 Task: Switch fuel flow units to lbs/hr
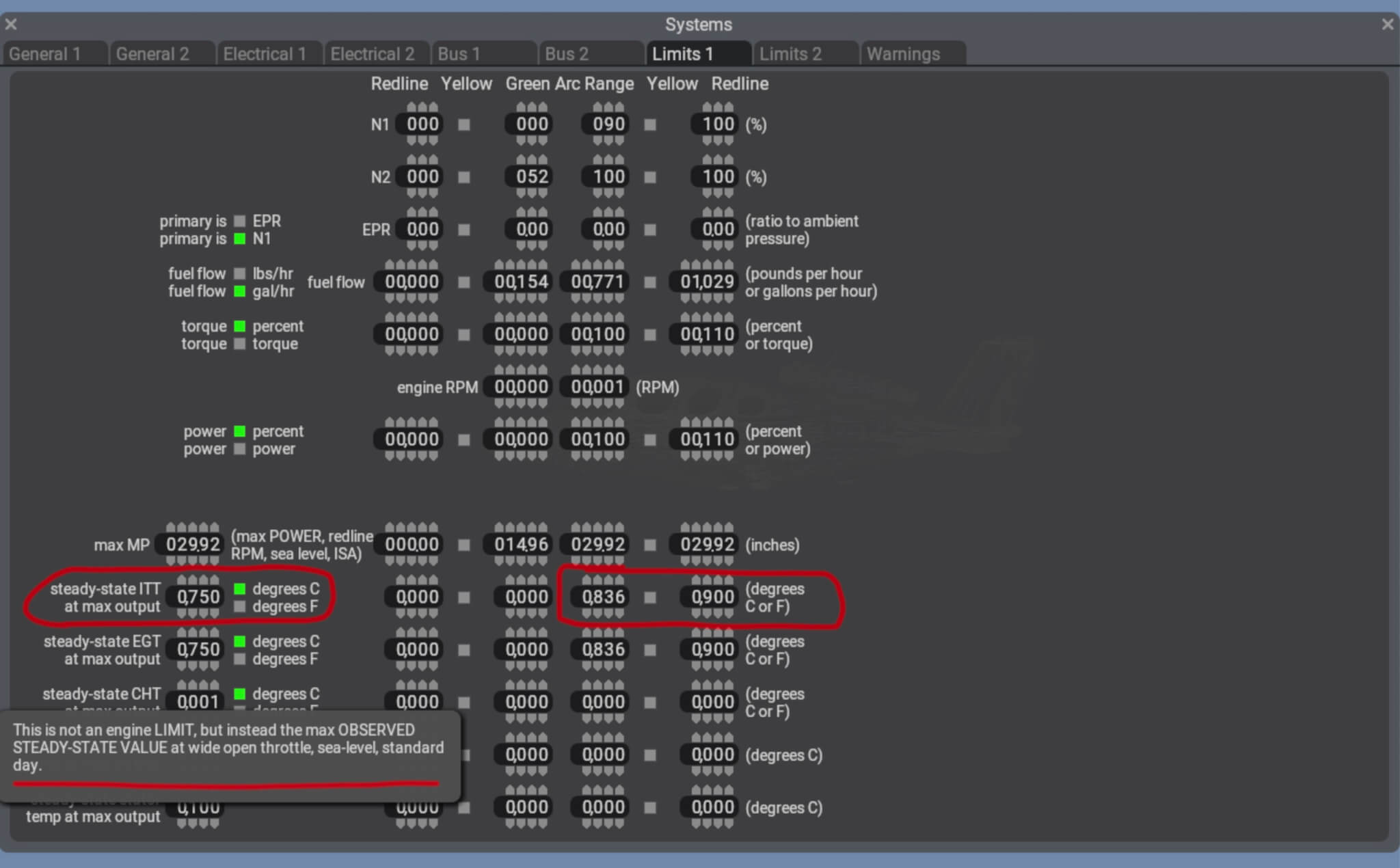click(240, 273)
